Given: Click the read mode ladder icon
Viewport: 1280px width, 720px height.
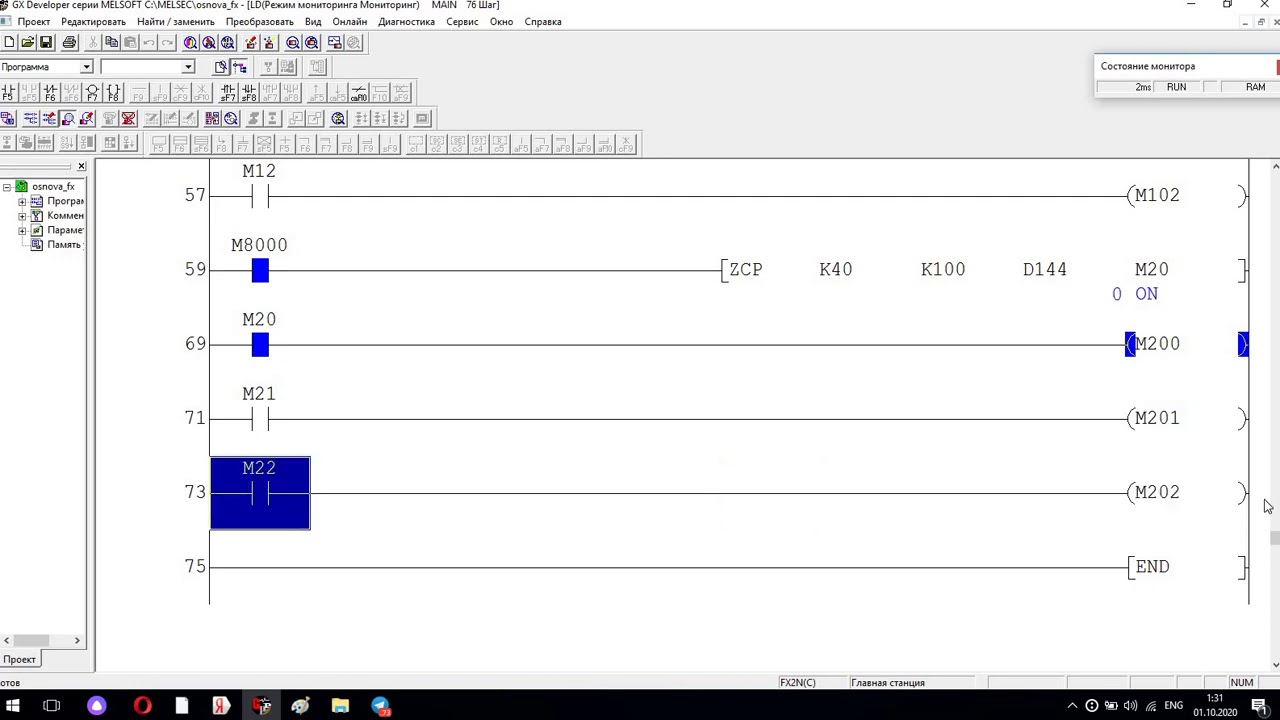Looking at the screenshot, I should pos(30,118).
